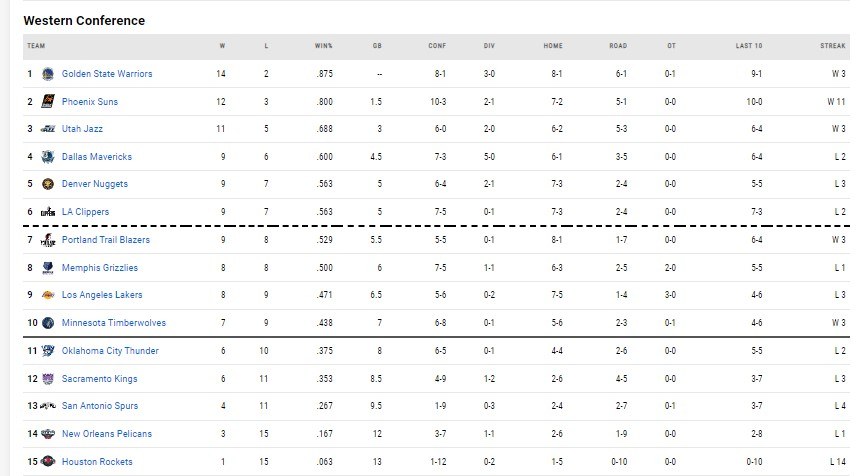Click the Golden State Warriors logo icon

point(48,74)
